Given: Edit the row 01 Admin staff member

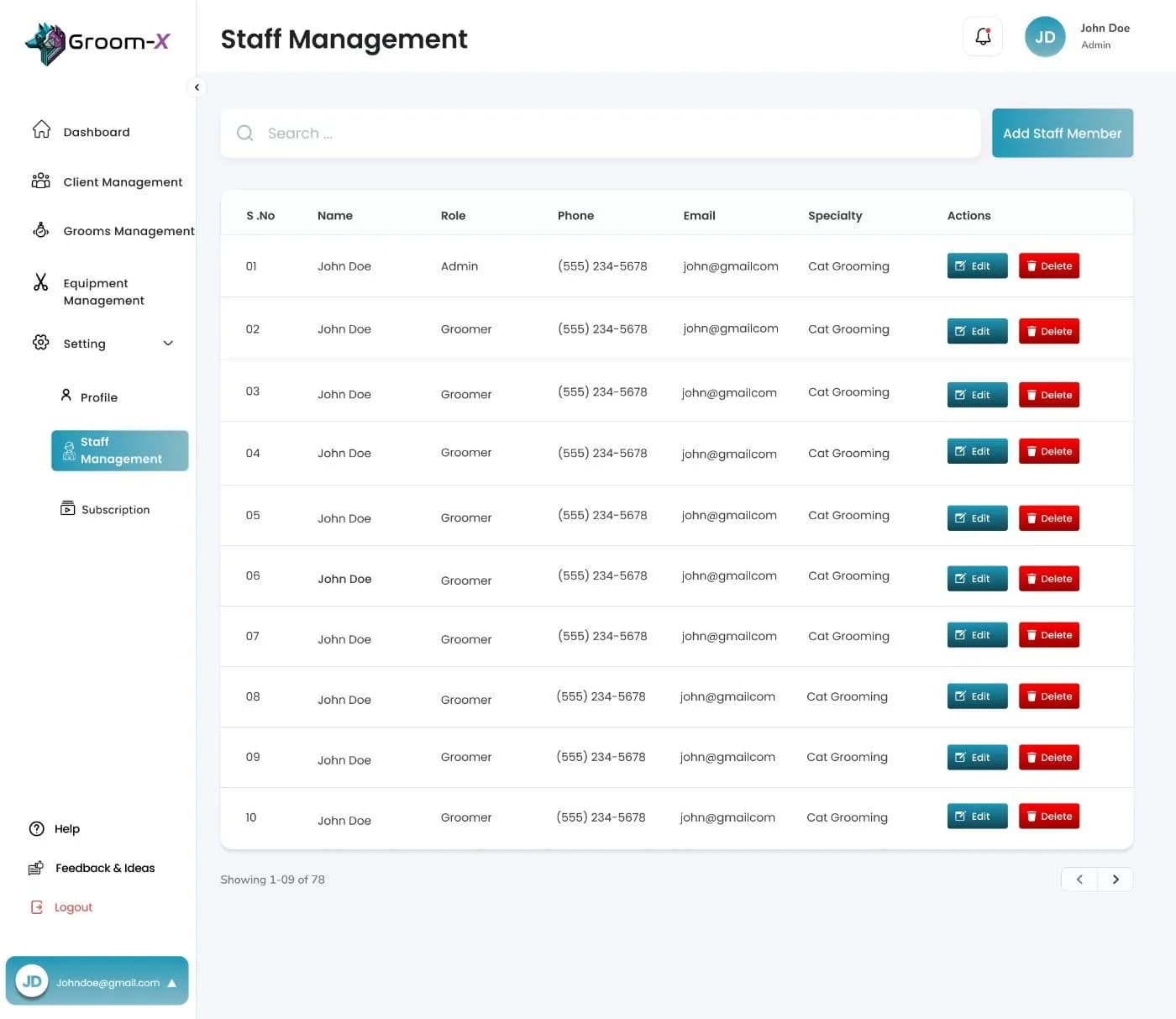Looking at the screenshot, I should click(x=977, y=266).
